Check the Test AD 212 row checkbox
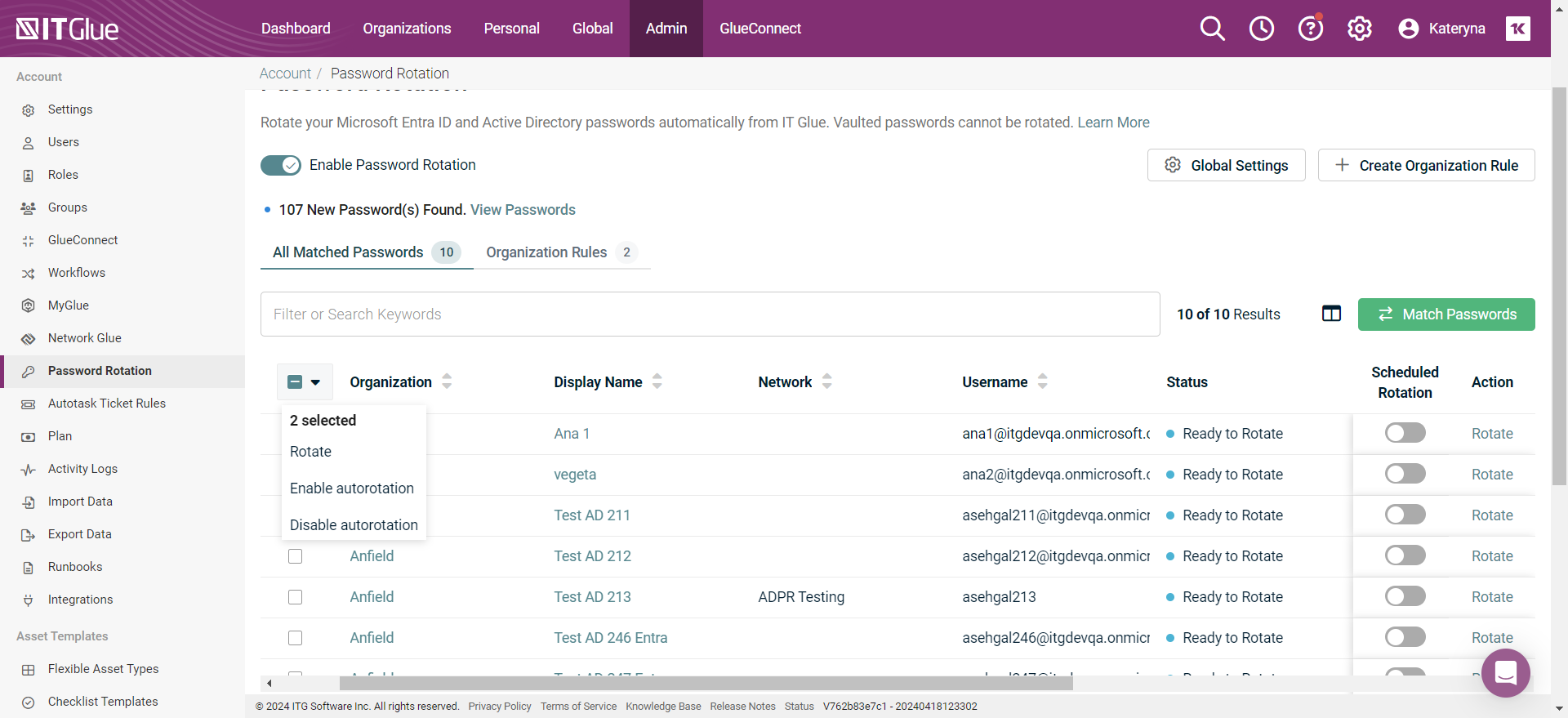Viewport: 1568px width, 718px height. [x=296, y=556]
